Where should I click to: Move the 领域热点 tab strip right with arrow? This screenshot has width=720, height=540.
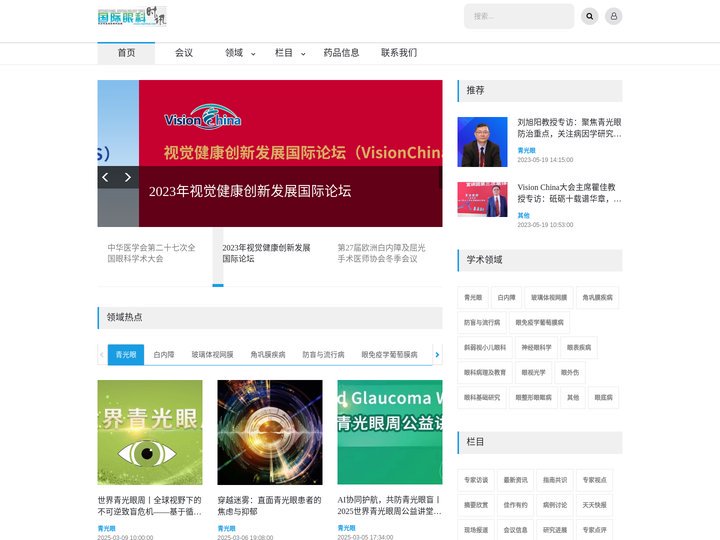click(x=437, y=354)
